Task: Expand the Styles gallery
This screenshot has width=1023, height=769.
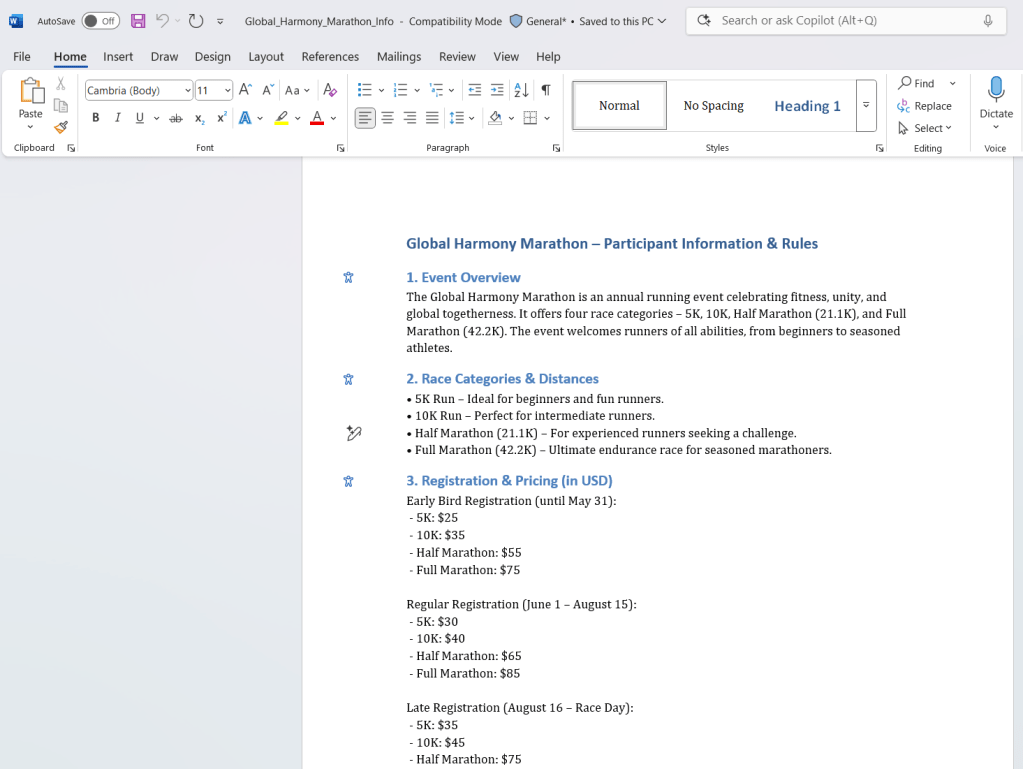Action: pyautogui.click(x=866, y=105)
